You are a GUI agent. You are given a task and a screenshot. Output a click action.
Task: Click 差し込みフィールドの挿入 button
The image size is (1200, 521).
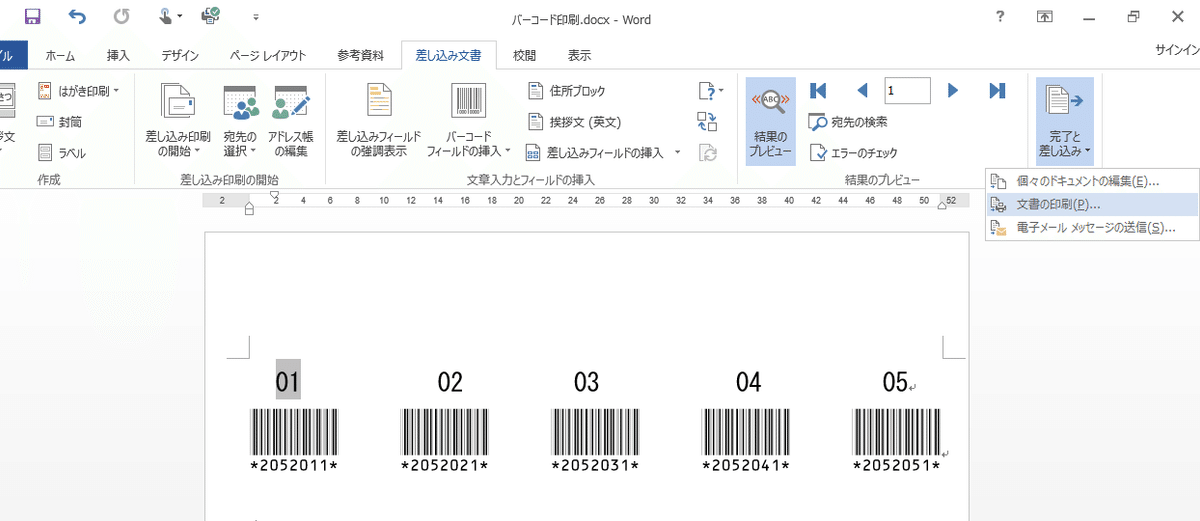[x=595, y=152]
